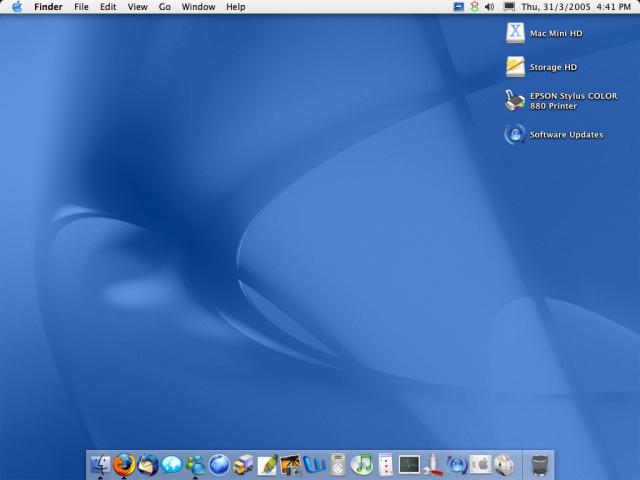Image resolution: width=640 pixels, height=480 pixels.
Task: Click the red and green status menu icon
Action: 474,7
